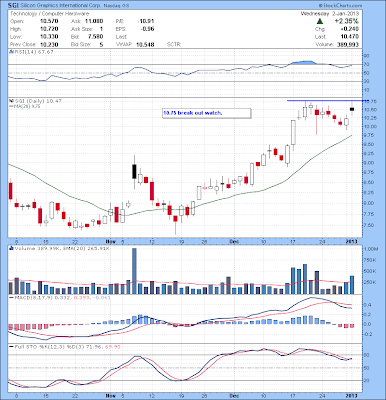Select the P/E value -10.91

(x=146, y=21)
